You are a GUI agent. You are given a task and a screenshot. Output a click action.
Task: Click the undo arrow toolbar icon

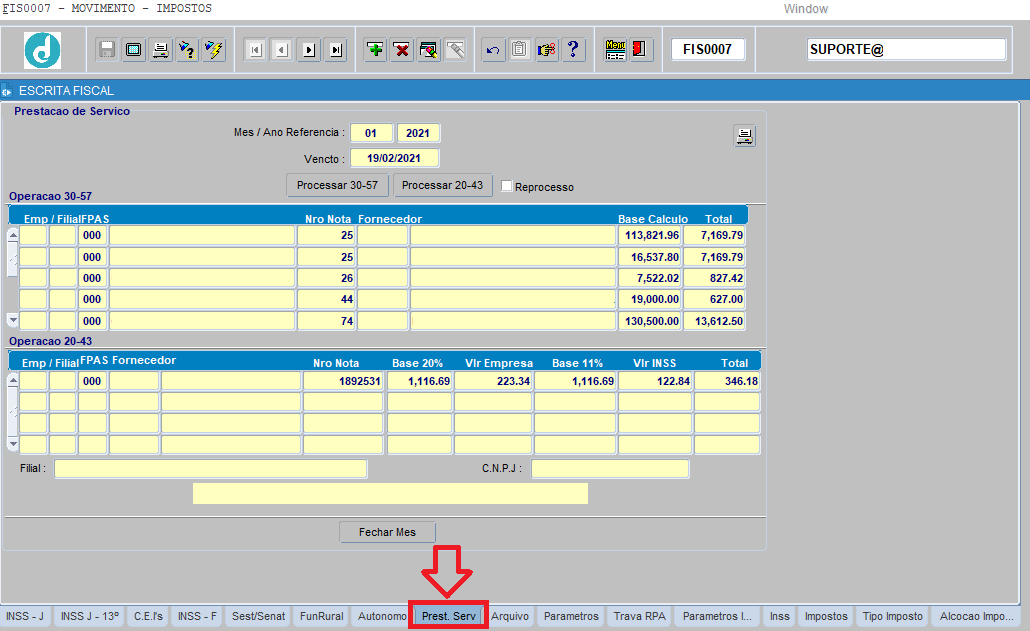tap(492, 49)
